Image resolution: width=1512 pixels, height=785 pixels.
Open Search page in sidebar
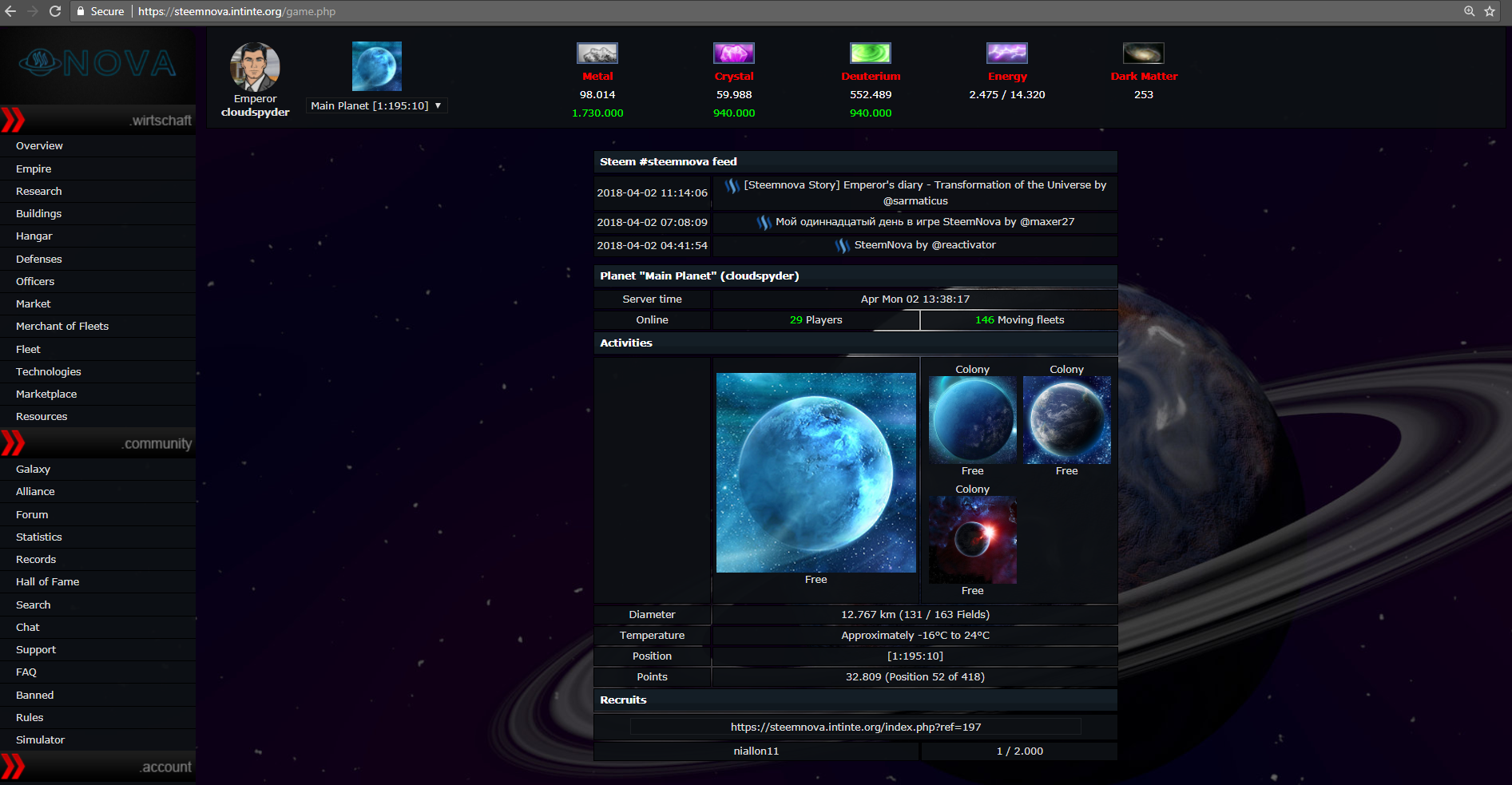(33, 605)
